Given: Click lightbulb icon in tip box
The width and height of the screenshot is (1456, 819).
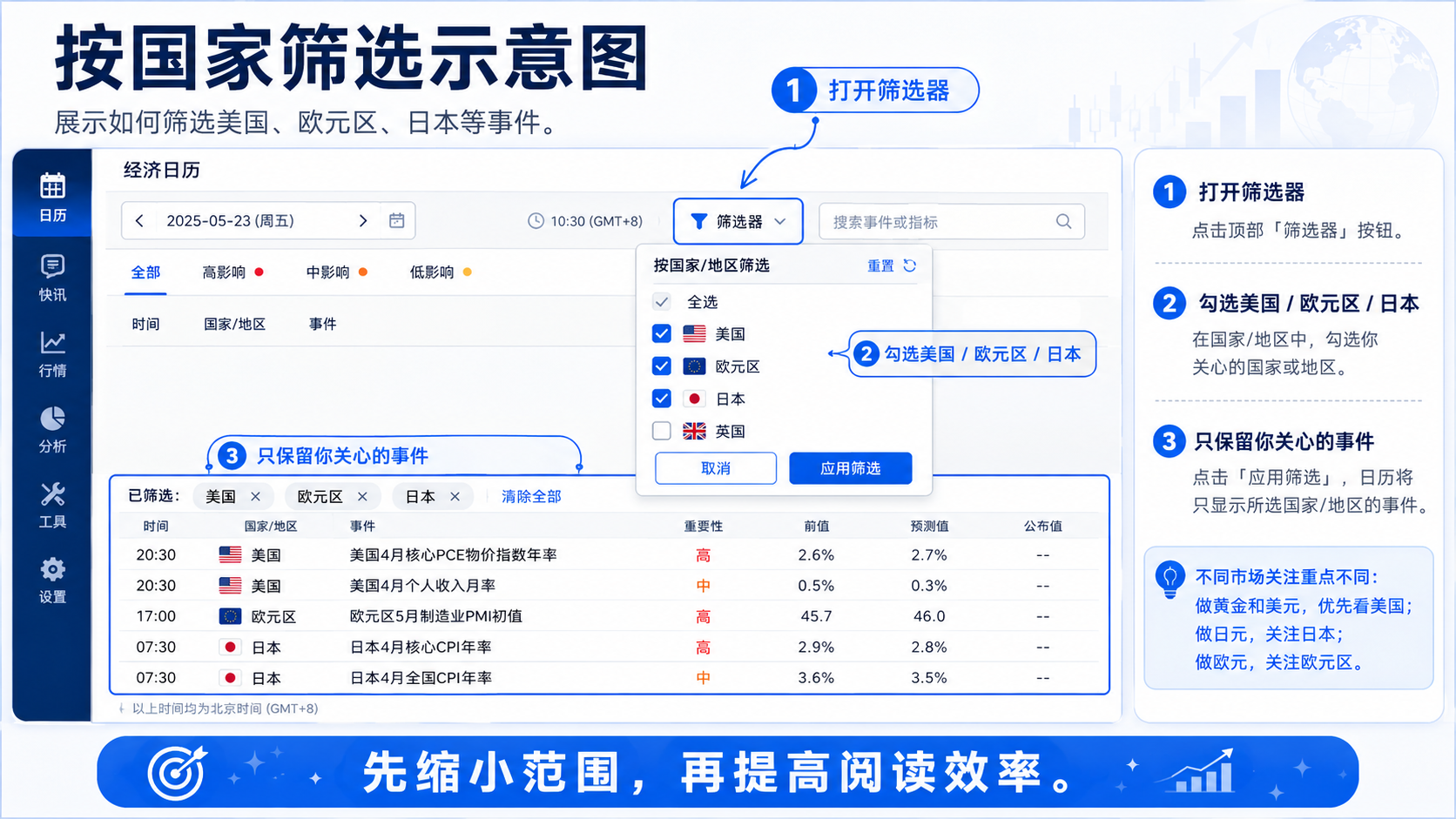Looking at the screenshot, I should (1170, 579).
